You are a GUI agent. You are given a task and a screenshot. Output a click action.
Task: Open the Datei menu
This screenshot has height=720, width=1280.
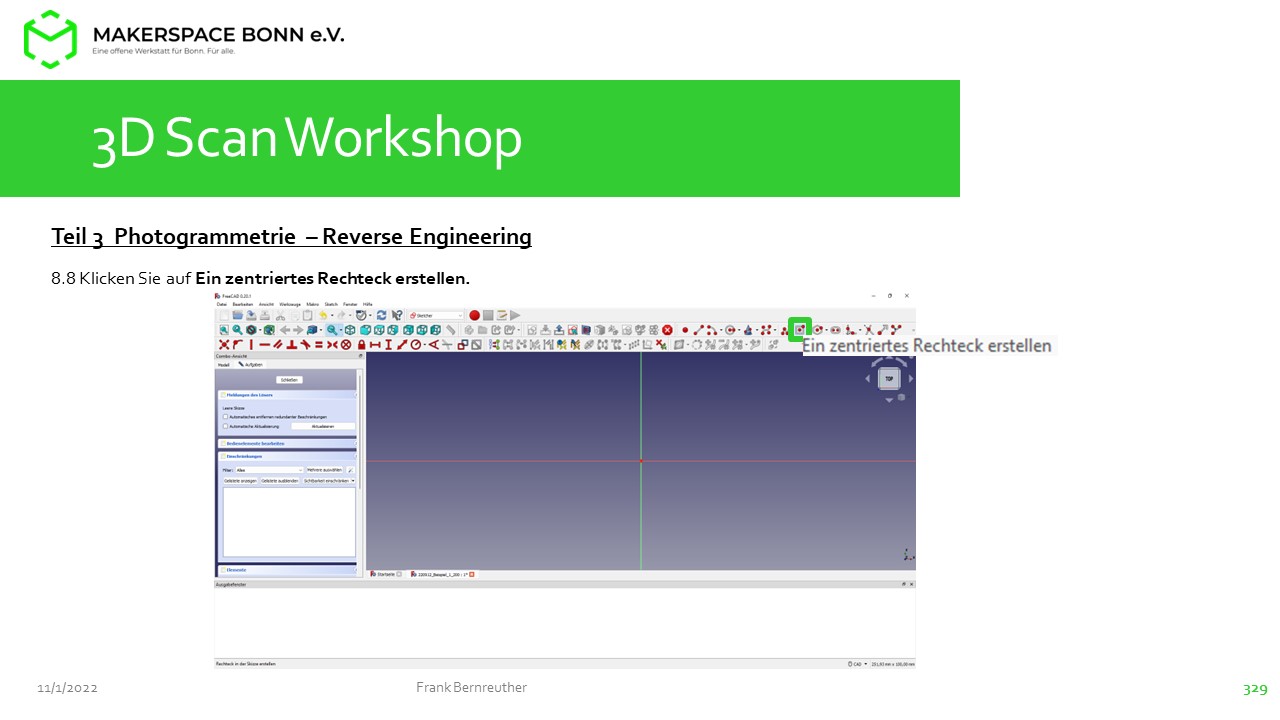(x=222, y=304)
